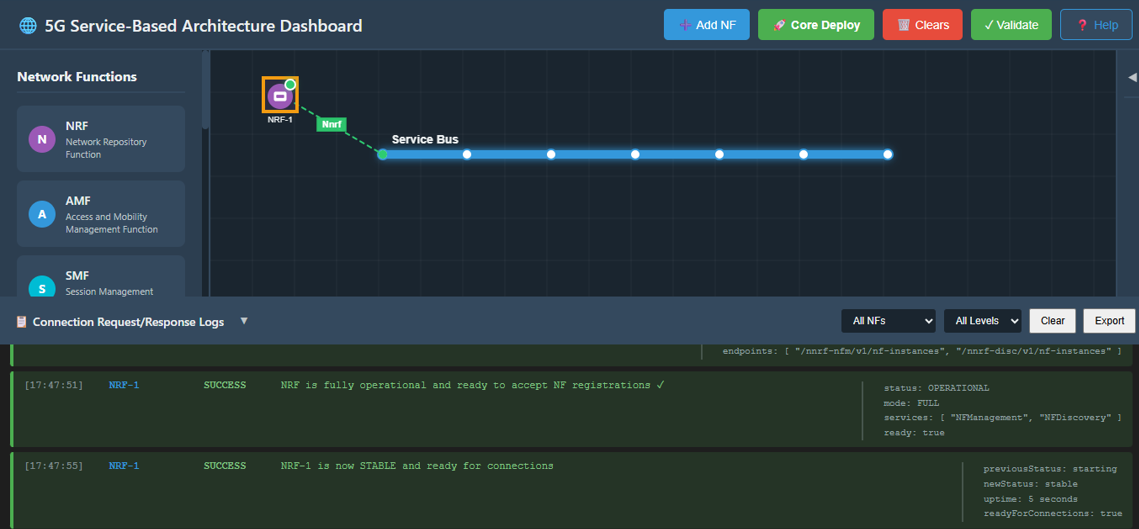Screen dimensions: 1139x529
Task: Open the Help button
Action: [1096, 25]
